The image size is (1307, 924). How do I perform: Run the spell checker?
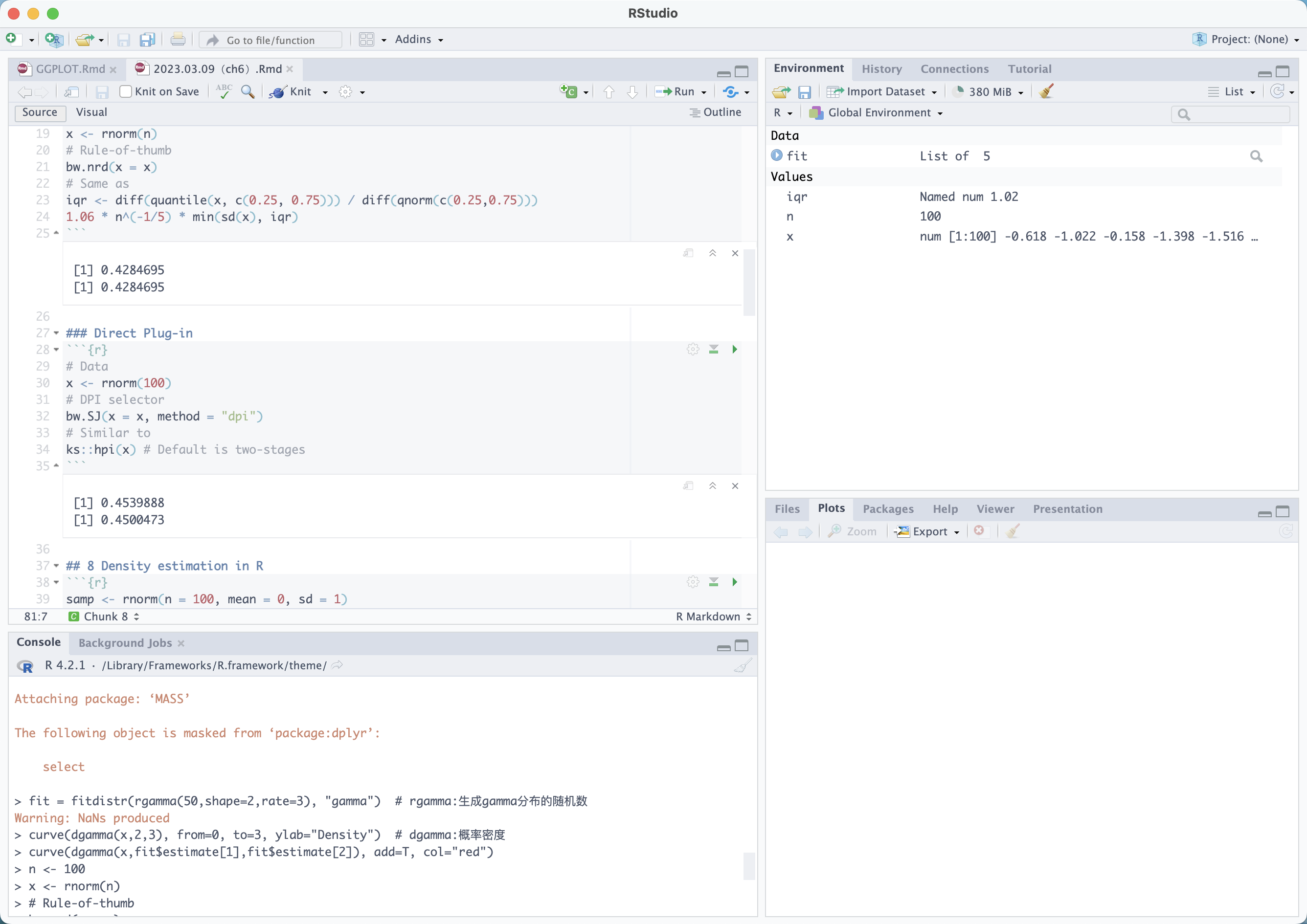click(x=224, y=91)
